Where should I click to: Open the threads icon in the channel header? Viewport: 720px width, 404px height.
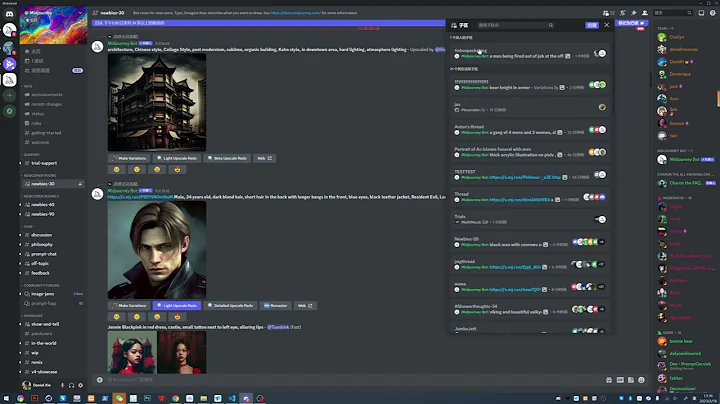(x=608, y=13)
